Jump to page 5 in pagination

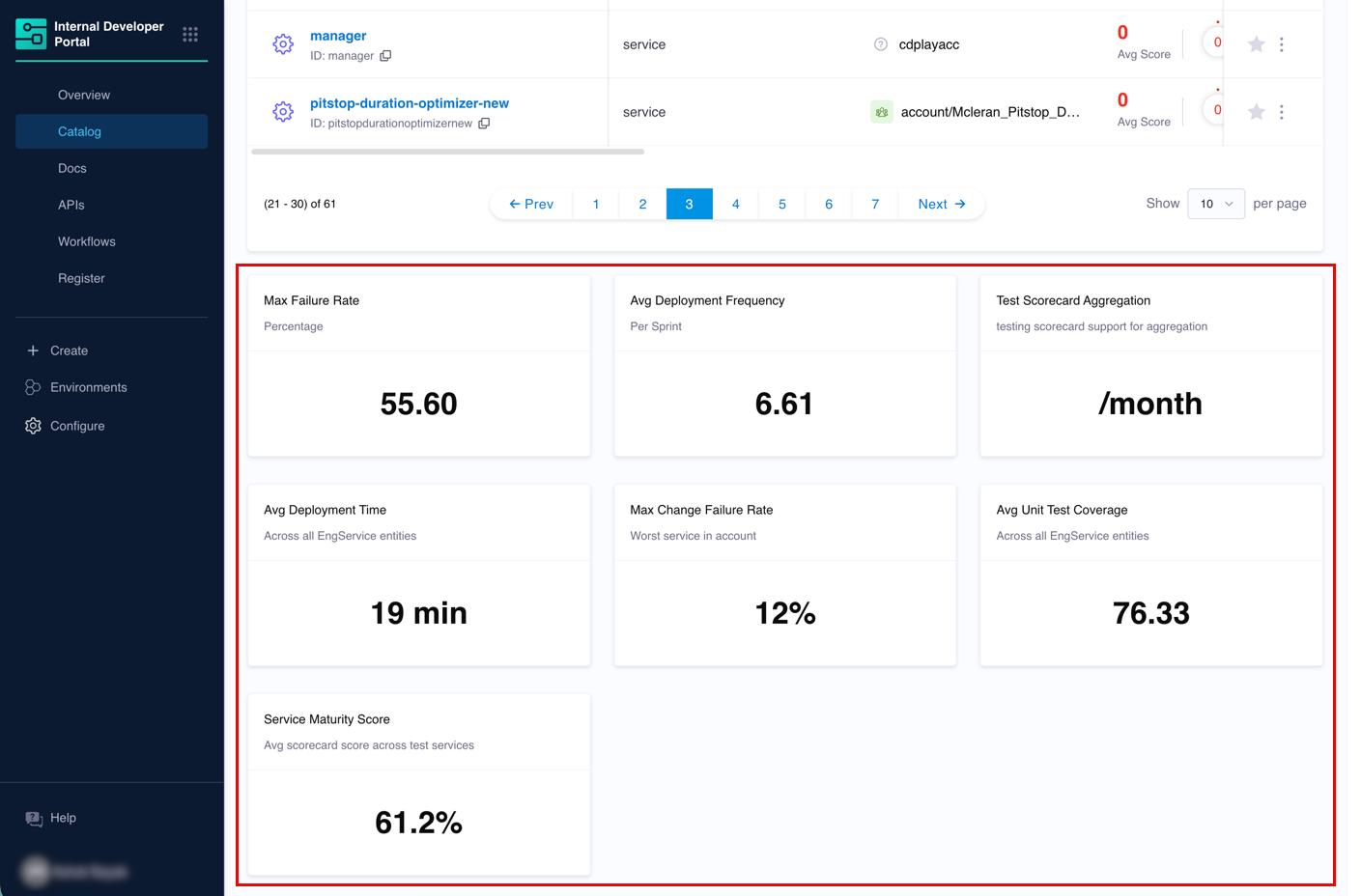tap(782, 204)
